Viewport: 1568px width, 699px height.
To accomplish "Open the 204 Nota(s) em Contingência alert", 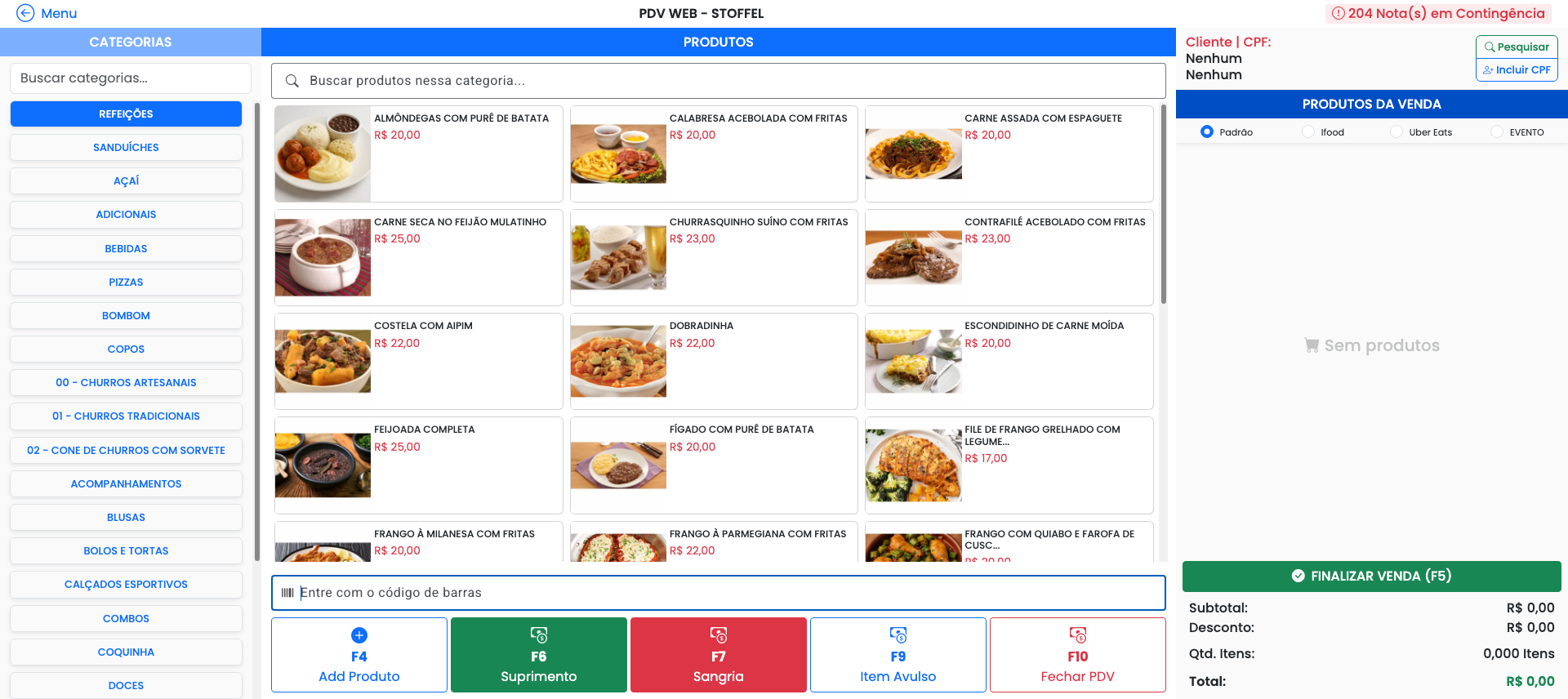I will (1438, 13).
